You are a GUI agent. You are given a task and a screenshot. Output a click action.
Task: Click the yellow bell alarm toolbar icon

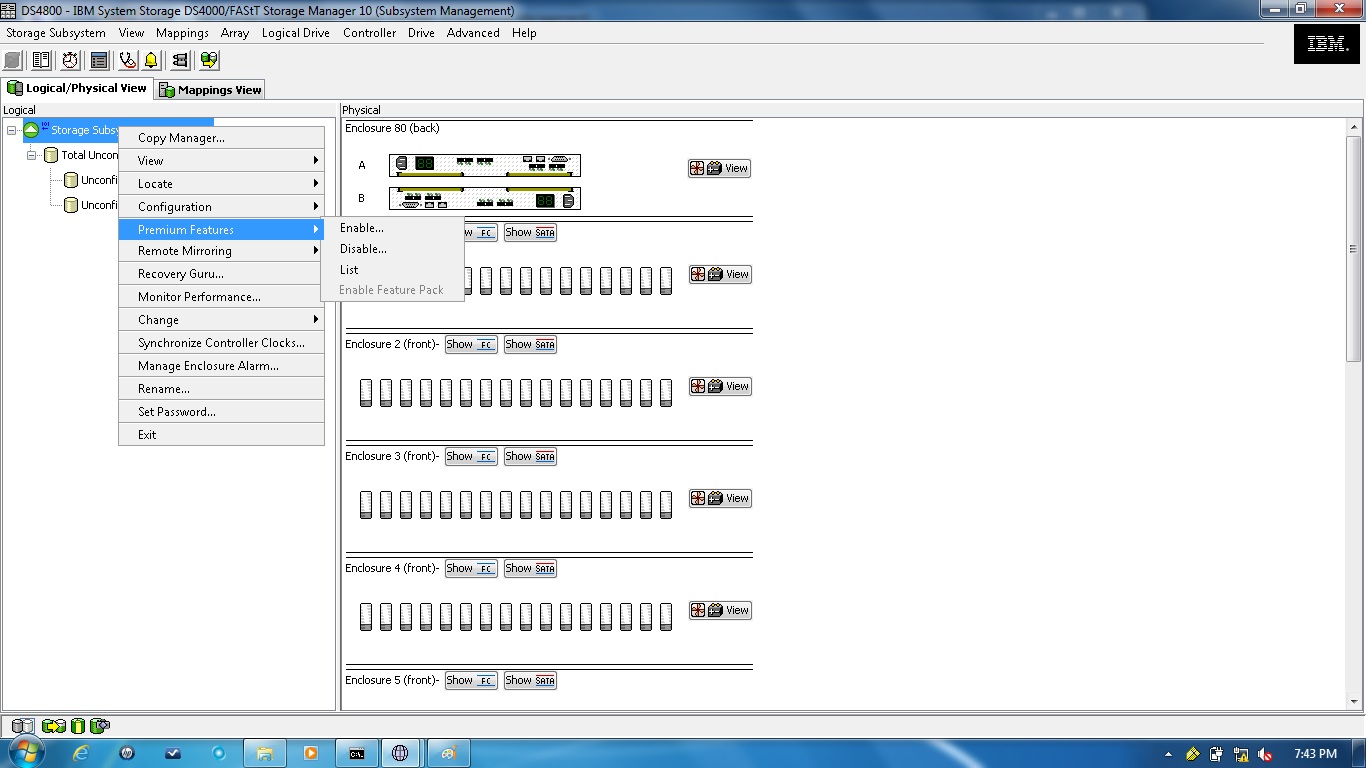click(x=151, y=60)
